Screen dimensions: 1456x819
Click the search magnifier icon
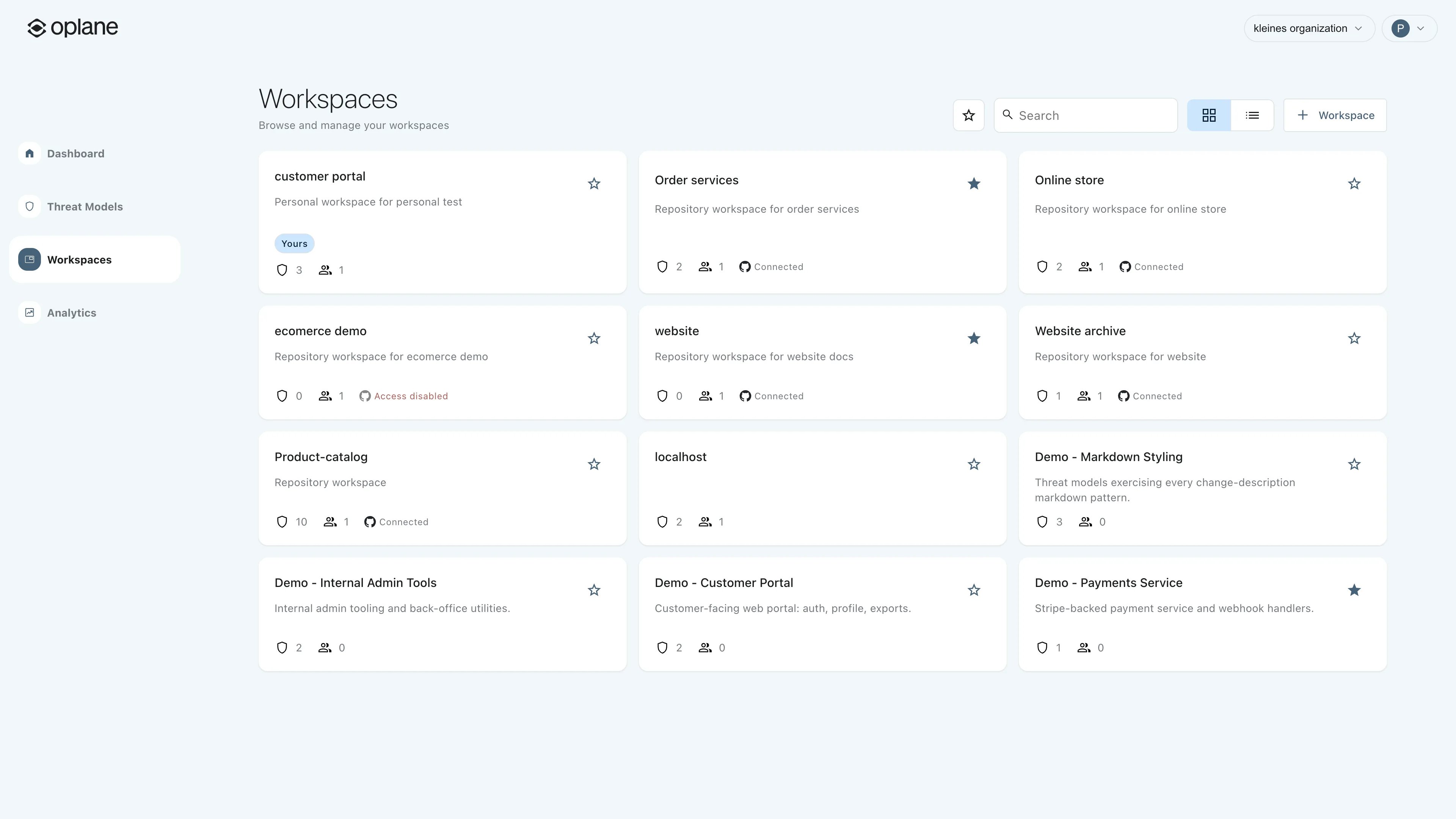click(1007, 115)
